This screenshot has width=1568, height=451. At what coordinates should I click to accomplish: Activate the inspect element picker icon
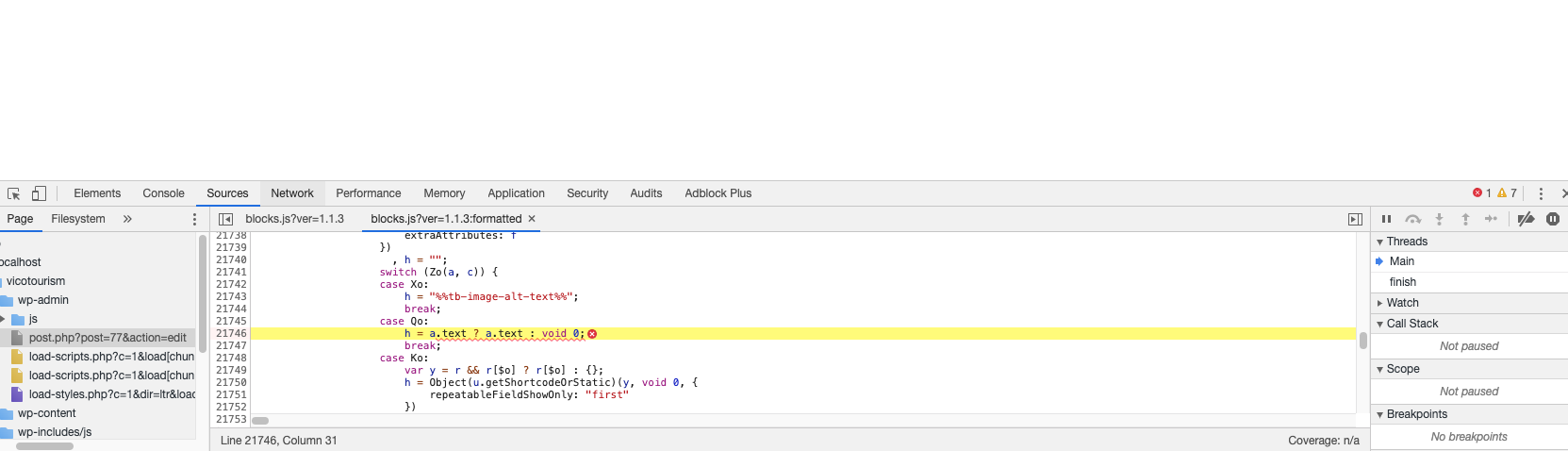click(x=14, y=193)
